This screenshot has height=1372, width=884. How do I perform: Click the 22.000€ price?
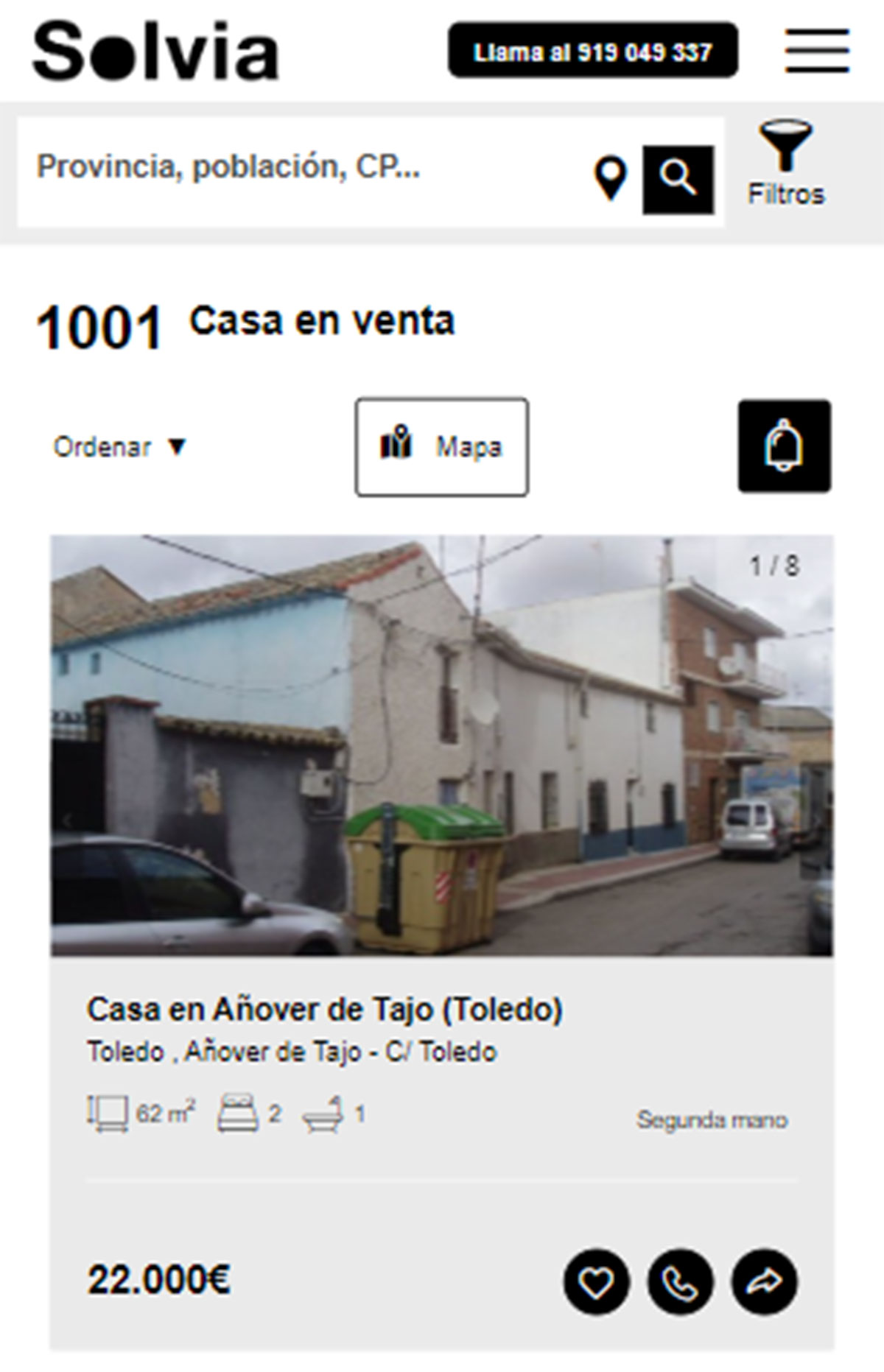(159, 1280)
